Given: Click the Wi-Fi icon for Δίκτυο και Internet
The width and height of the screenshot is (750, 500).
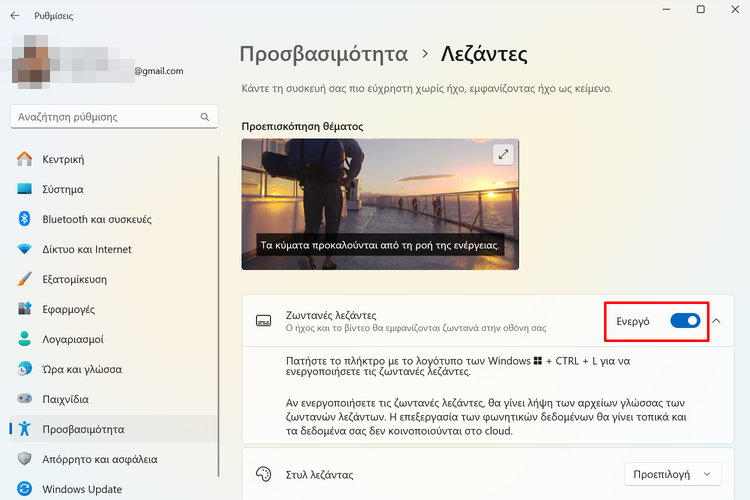Looking at the screenshot, I should coord(24,249).
